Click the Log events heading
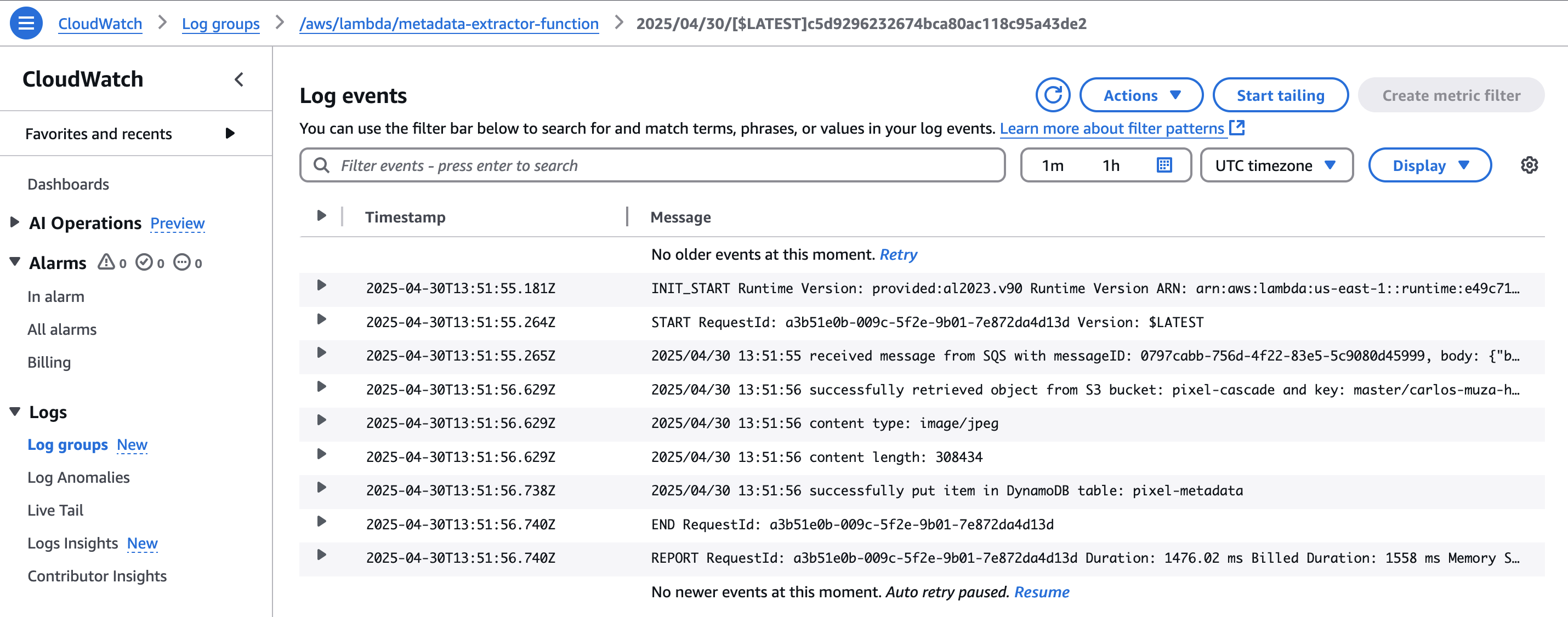This screenshot has height=617, width=1568. click(353, 95)
